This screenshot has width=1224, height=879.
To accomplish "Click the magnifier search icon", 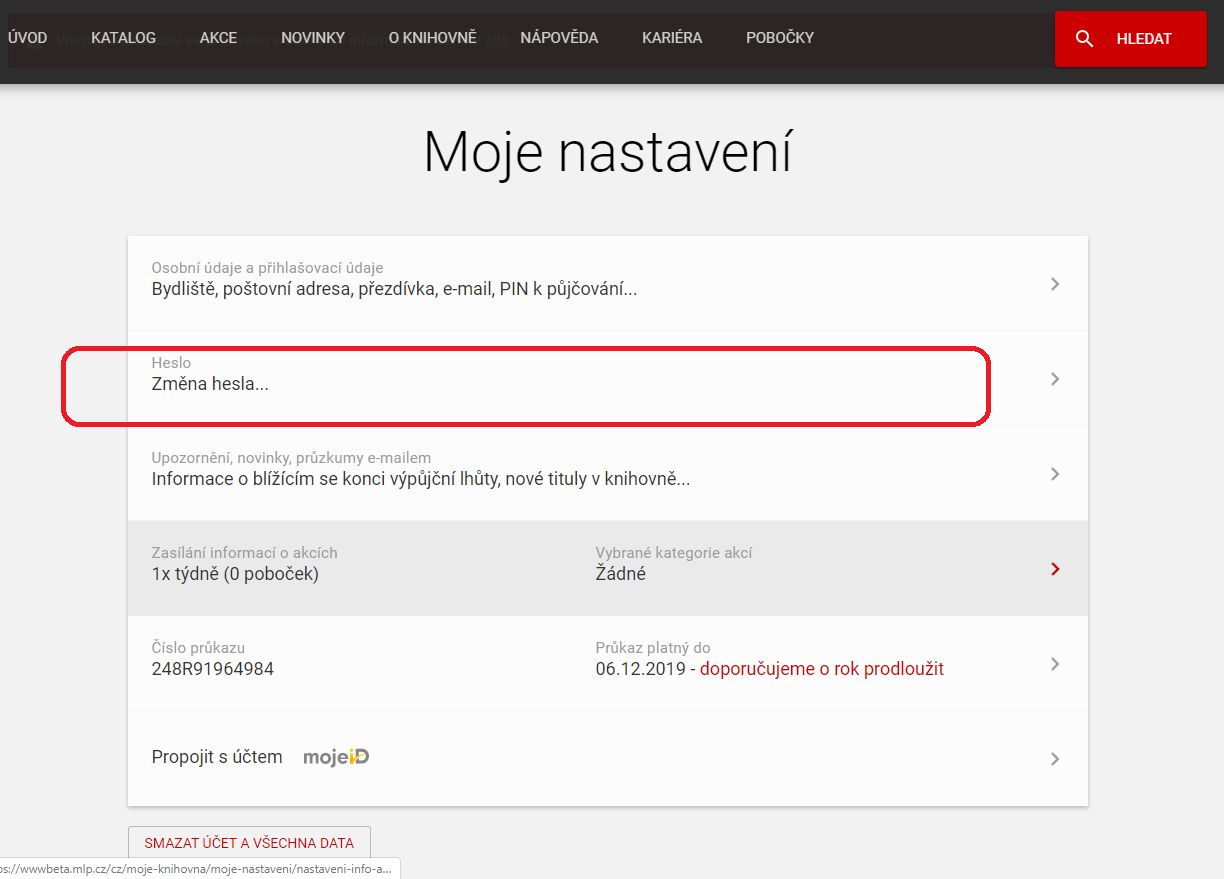I will tap(1084, 39).
